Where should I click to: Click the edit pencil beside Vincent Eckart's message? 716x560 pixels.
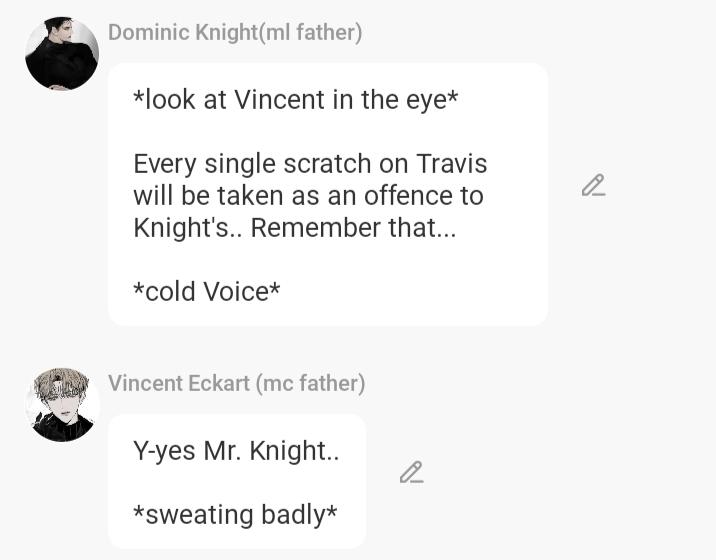point(411,472)
